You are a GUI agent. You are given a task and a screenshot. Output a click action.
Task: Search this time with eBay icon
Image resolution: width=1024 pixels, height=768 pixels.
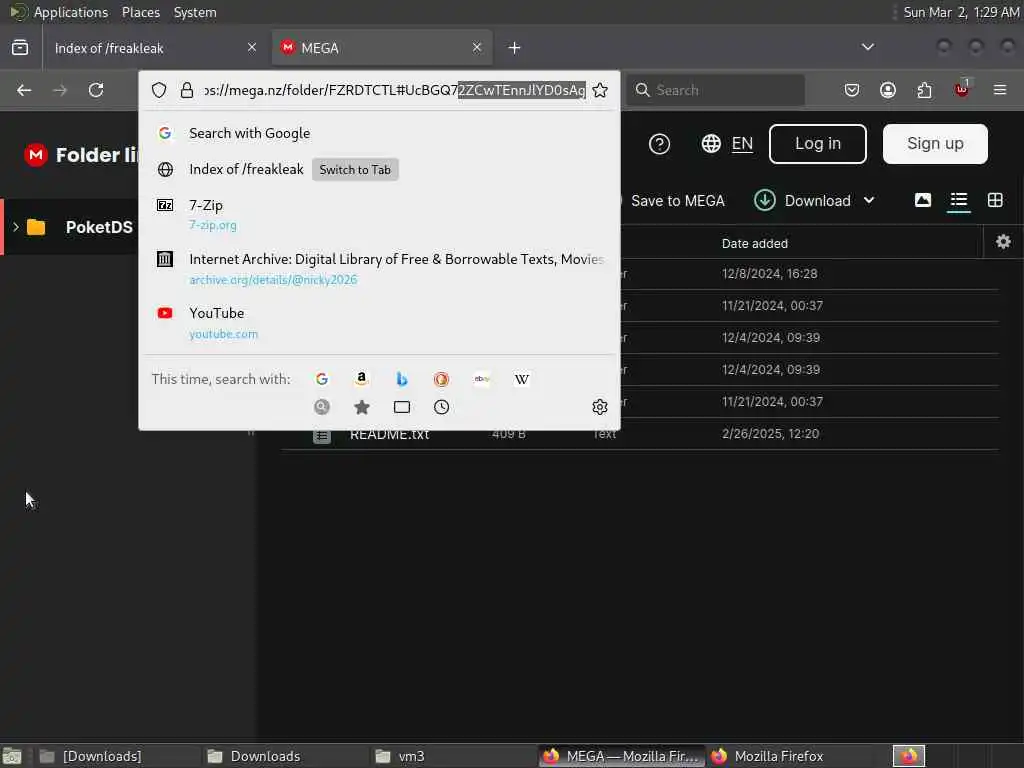482,379
